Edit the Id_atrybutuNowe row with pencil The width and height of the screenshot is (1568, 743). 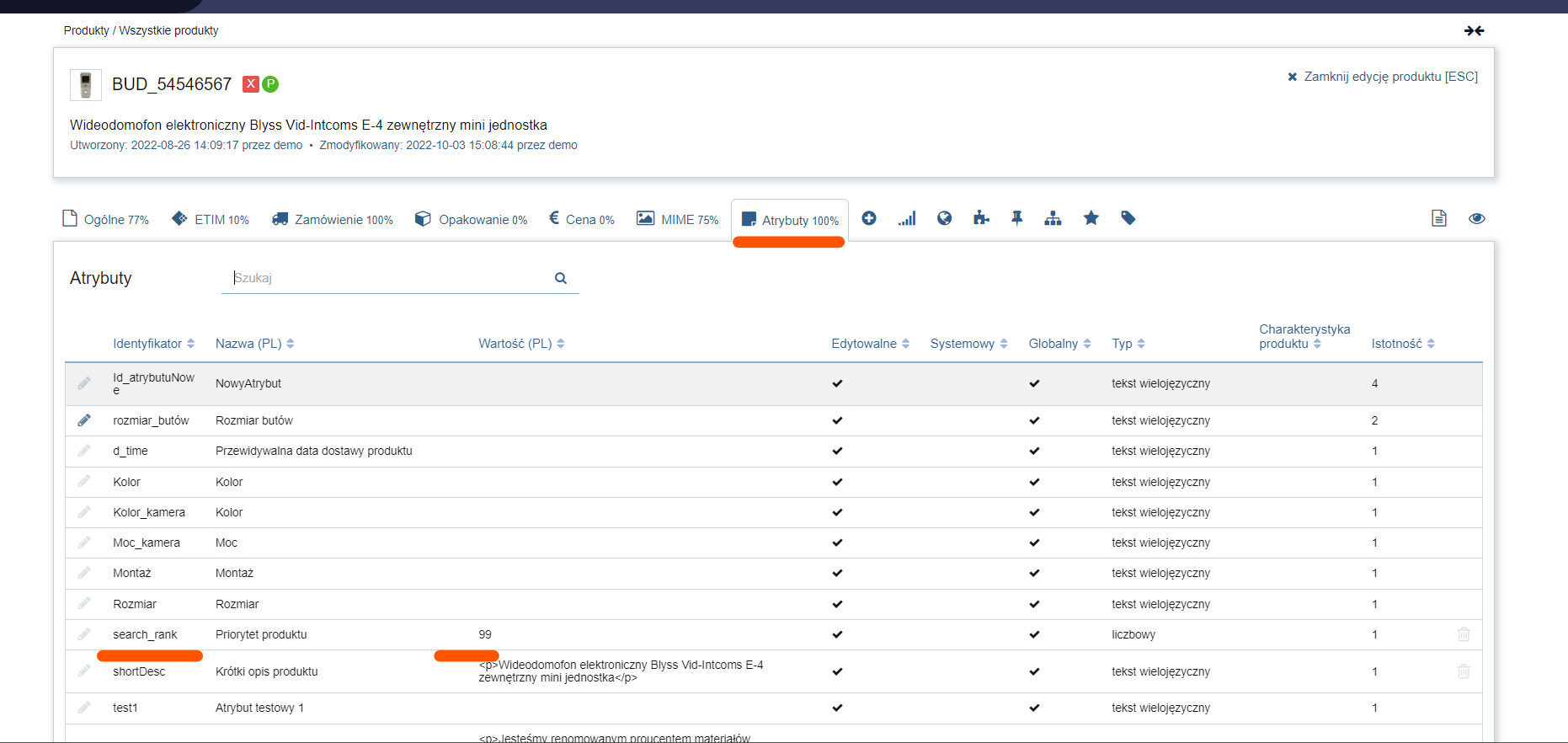[84, 383]
